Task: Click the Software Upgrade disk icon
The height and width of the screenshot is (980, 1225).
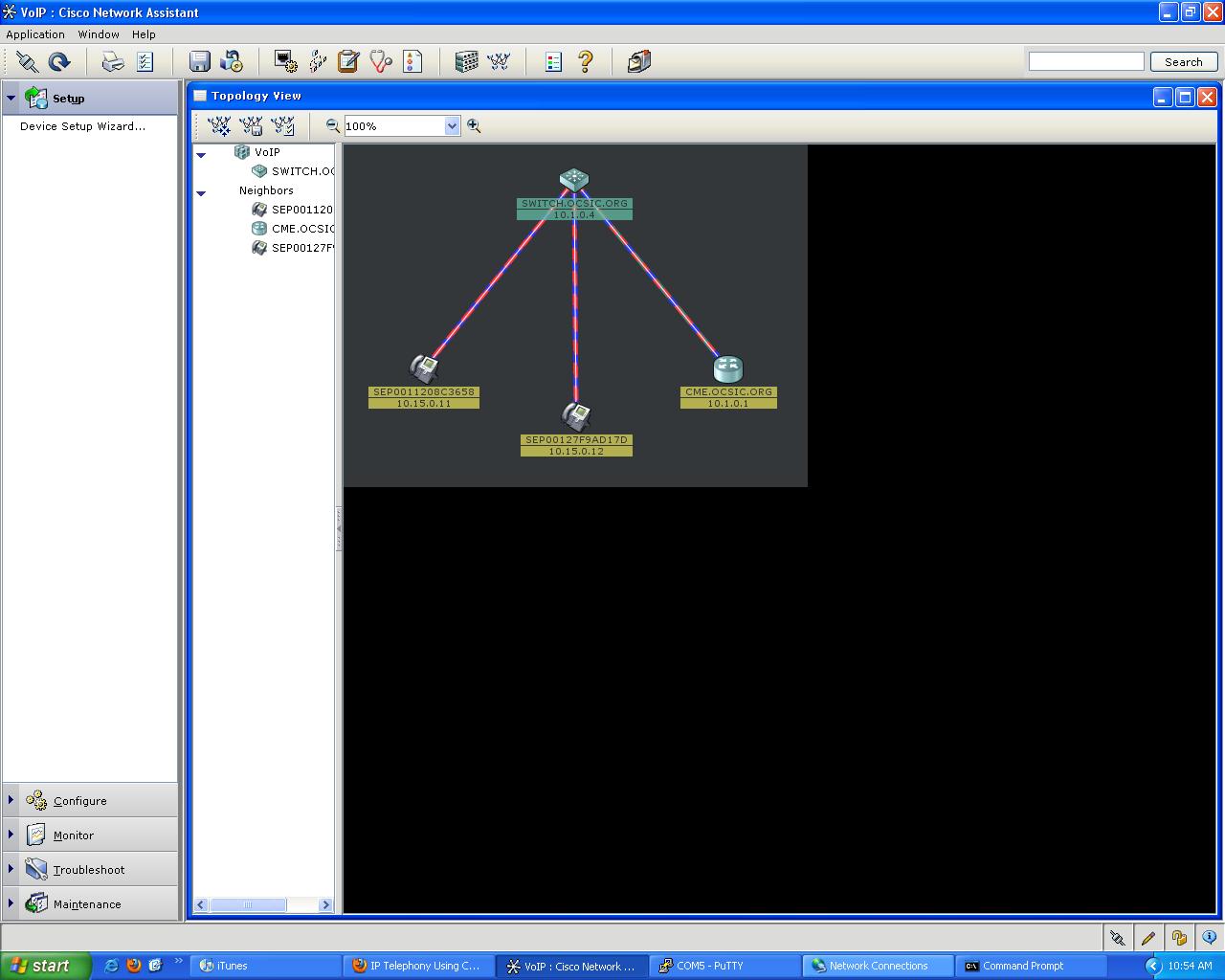Action: (x=232, y=62)
